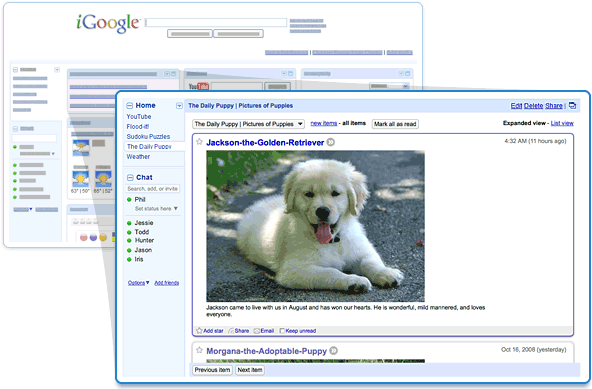Image resolution: width=592 pixels, height=389 pixels.
Task: Click the iGoogle logo in background page
Action: (x=108, y=23)
